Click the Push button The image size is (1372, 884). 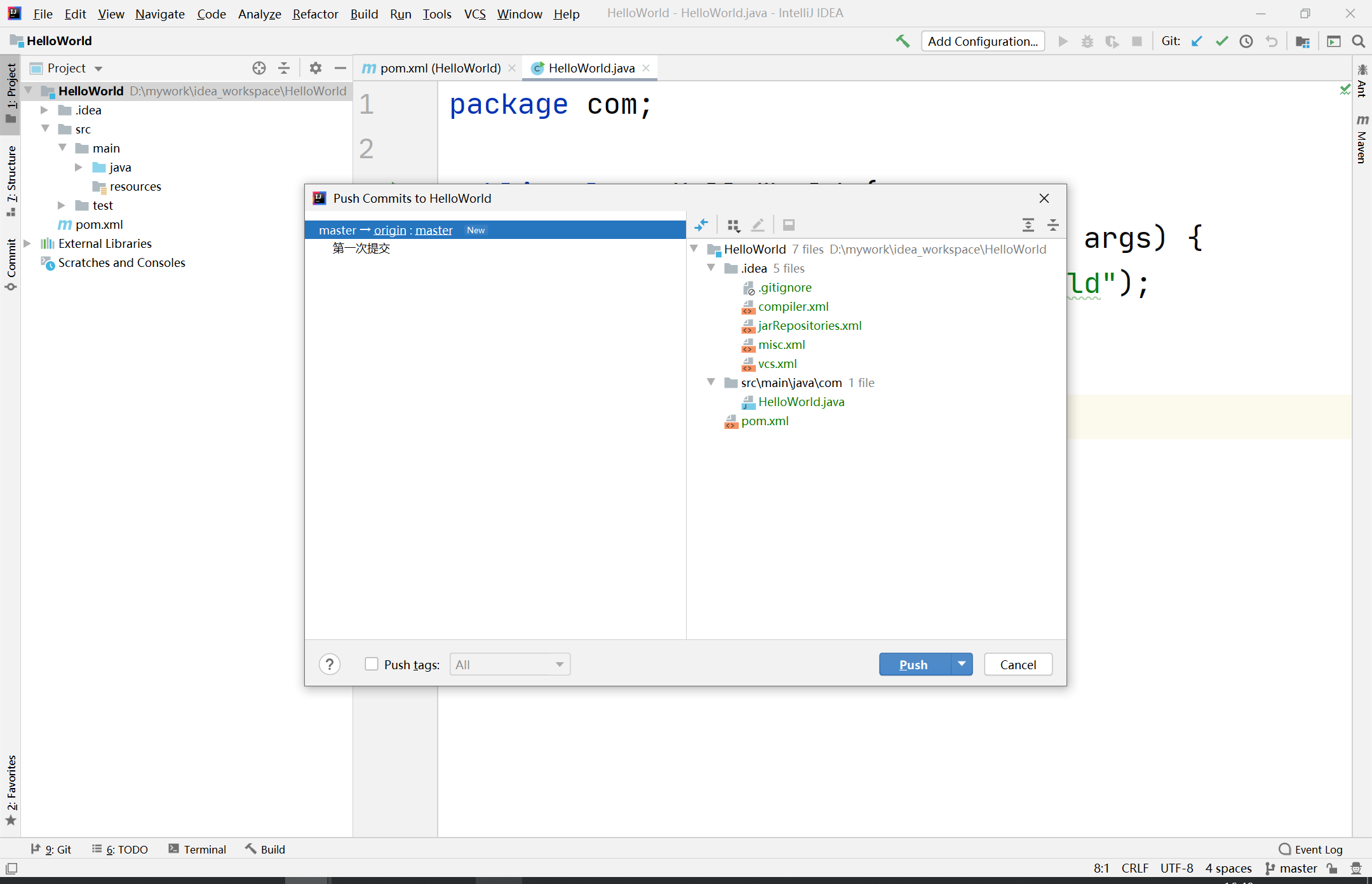913,663
